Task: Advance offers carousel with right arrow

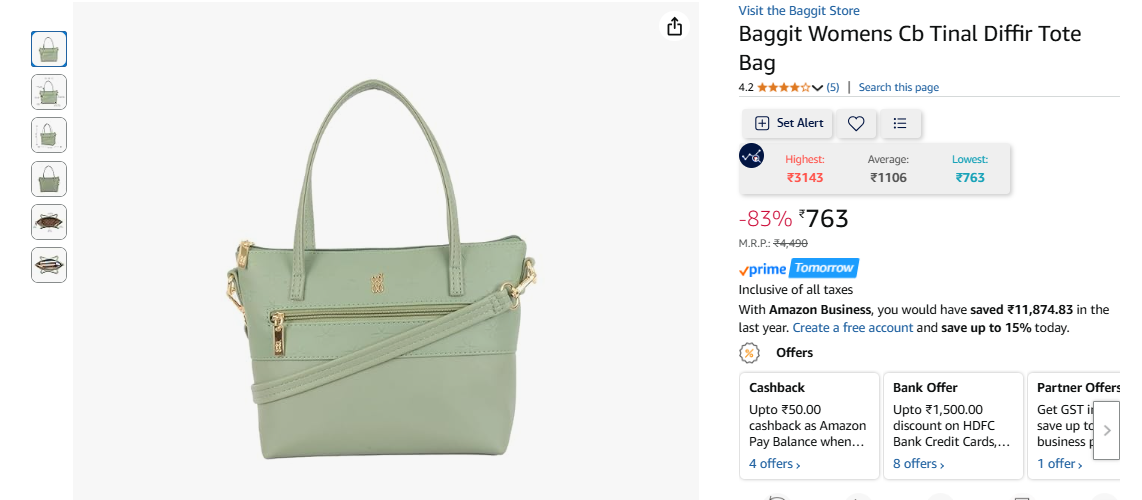Action: tap(1106, 430)
